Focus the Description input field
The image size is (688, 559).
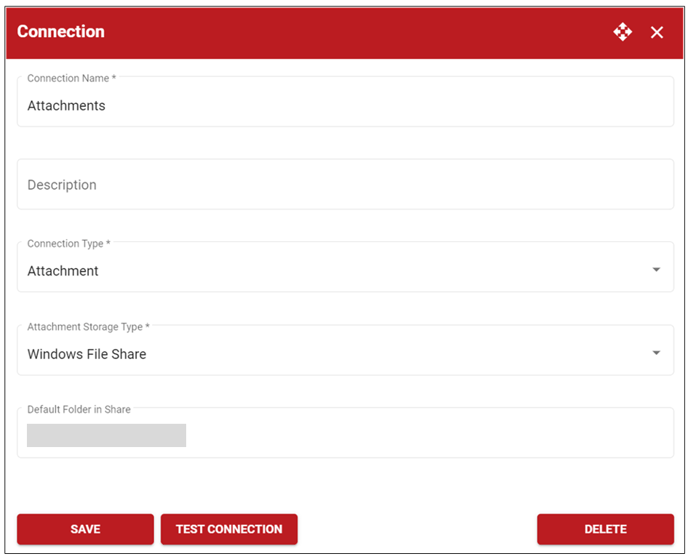click(345, 184)
